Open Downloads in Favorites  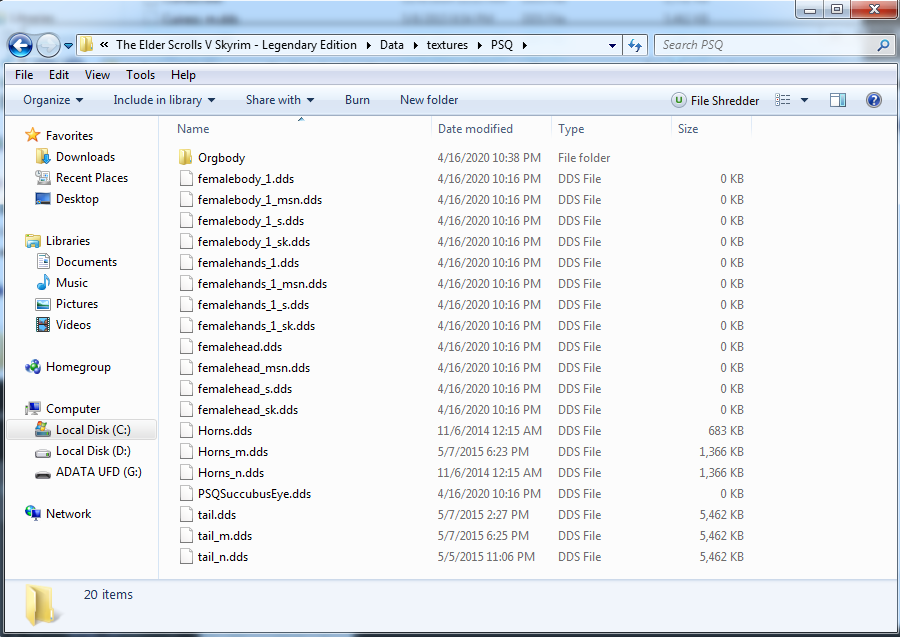86,157
